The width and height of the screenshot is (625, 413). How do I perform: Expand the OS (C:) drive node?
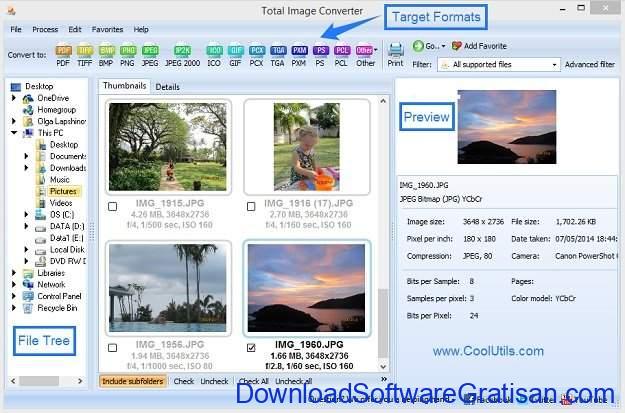point(26,214)
